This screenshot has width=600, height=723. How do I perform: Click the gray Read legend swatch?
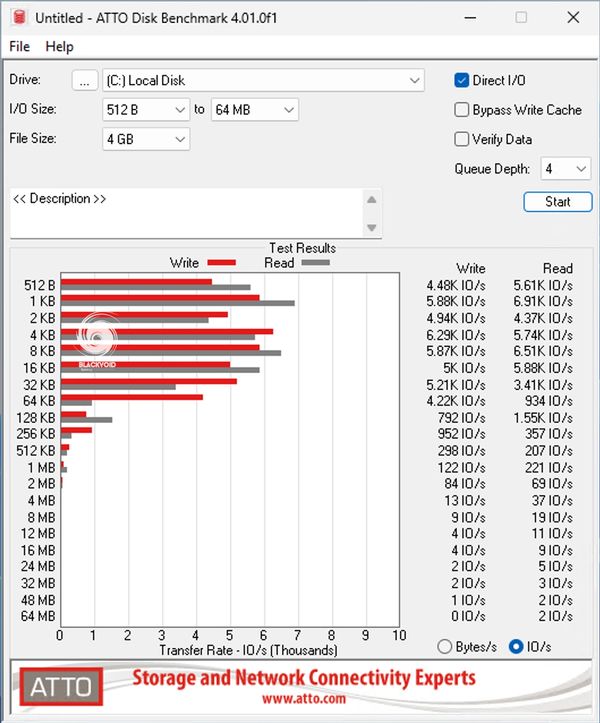pyautogui.click(x=315, y=263)
